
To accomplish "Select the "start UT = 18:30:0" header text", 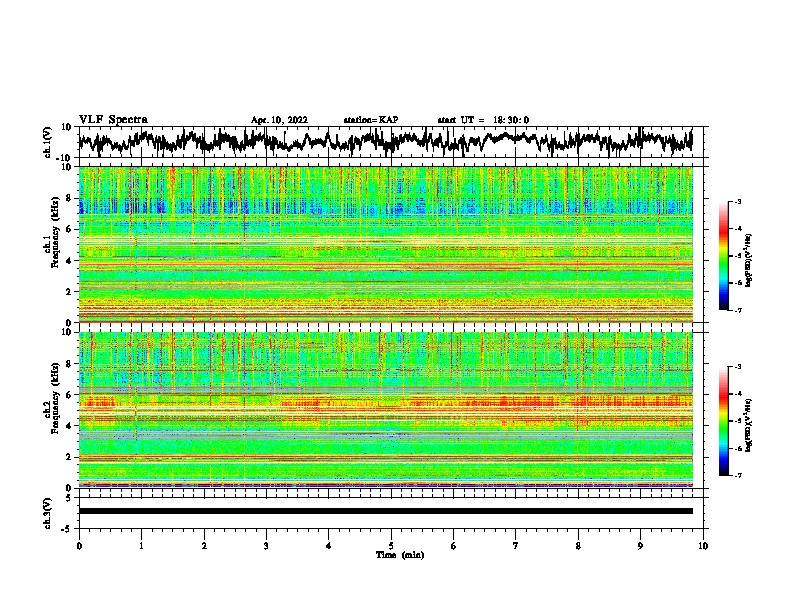I will point(483,120).
